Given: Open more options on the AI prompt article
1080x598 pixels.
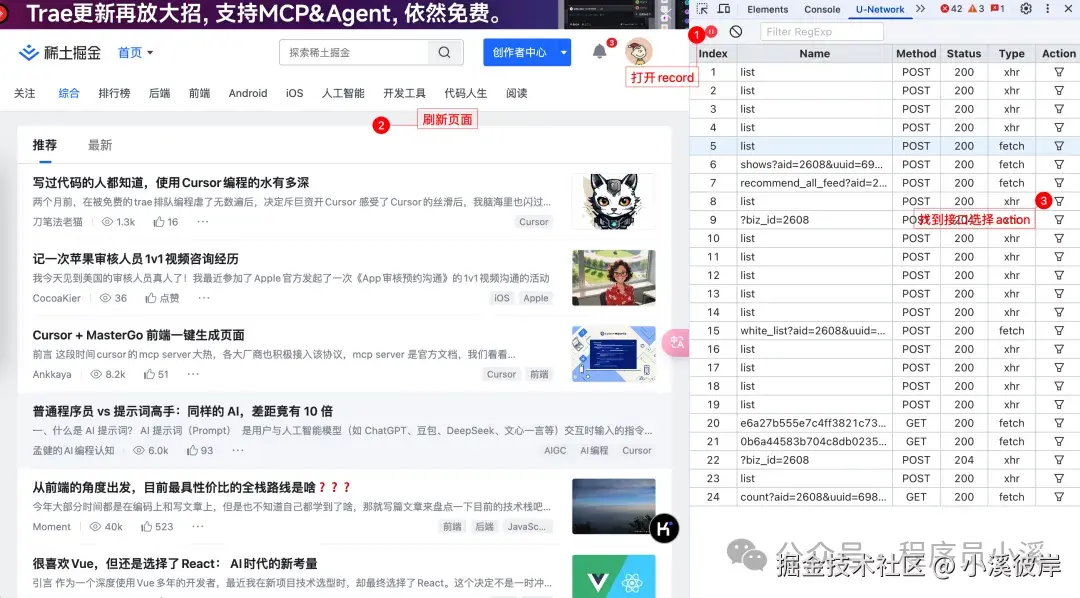Looking at the screenshot, I should [238, 451].
